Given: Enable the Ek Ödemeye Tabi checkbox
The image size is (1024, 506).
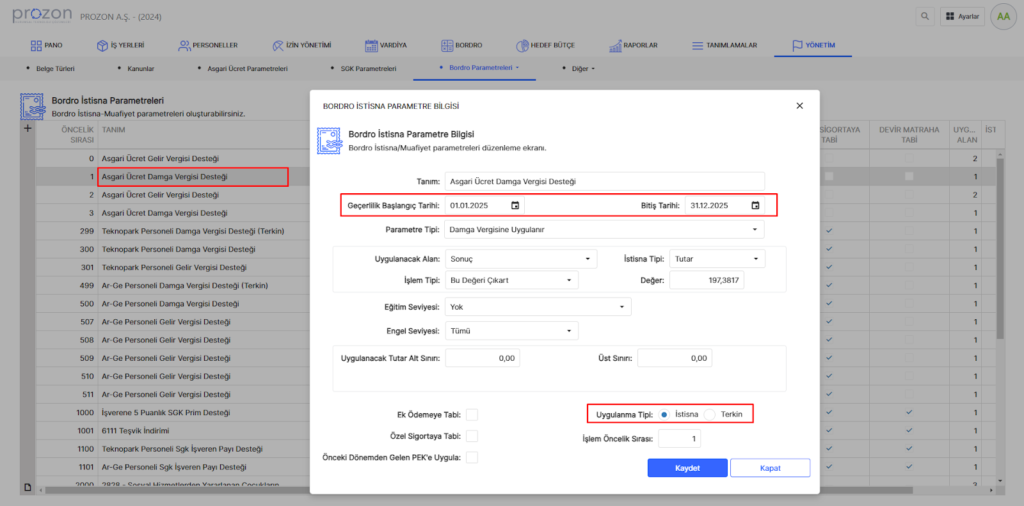Looking at the screenshot, I should pos(472,415).
